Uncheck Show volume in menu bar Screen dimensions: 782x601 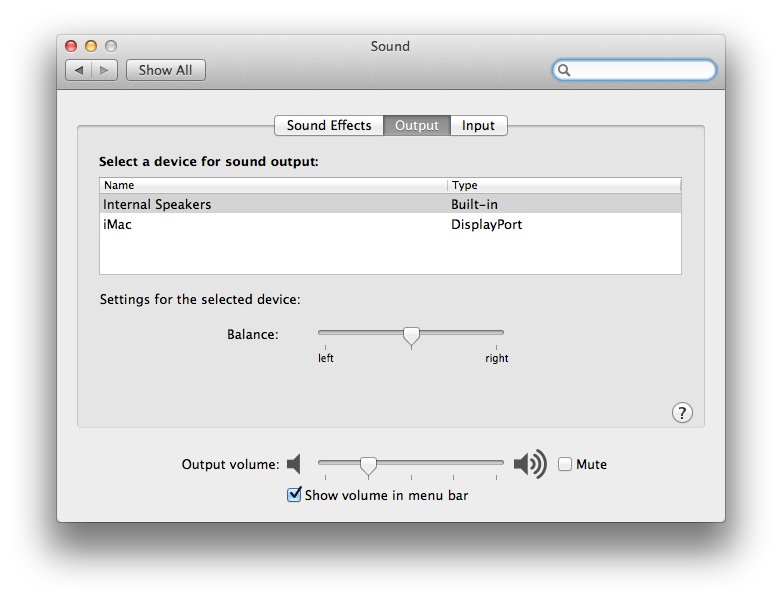pos(294,495)
